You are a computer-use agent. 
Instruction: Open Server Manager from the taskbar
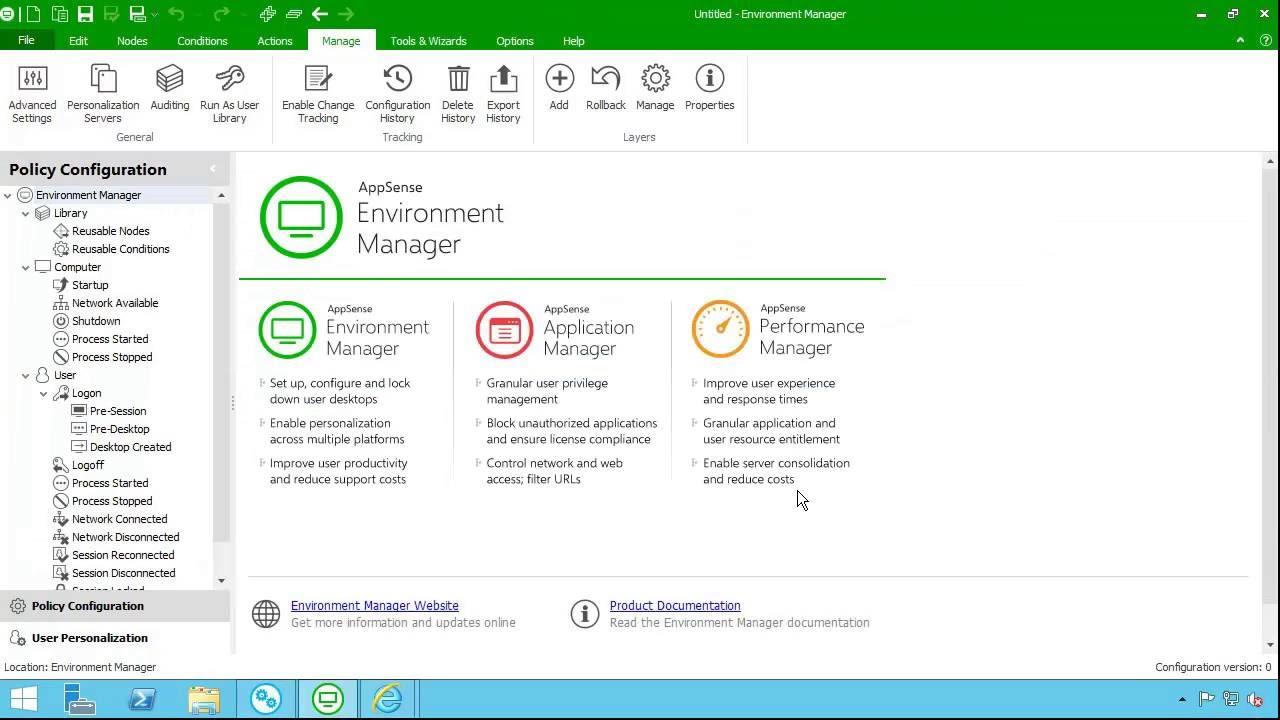coord(80,699)
